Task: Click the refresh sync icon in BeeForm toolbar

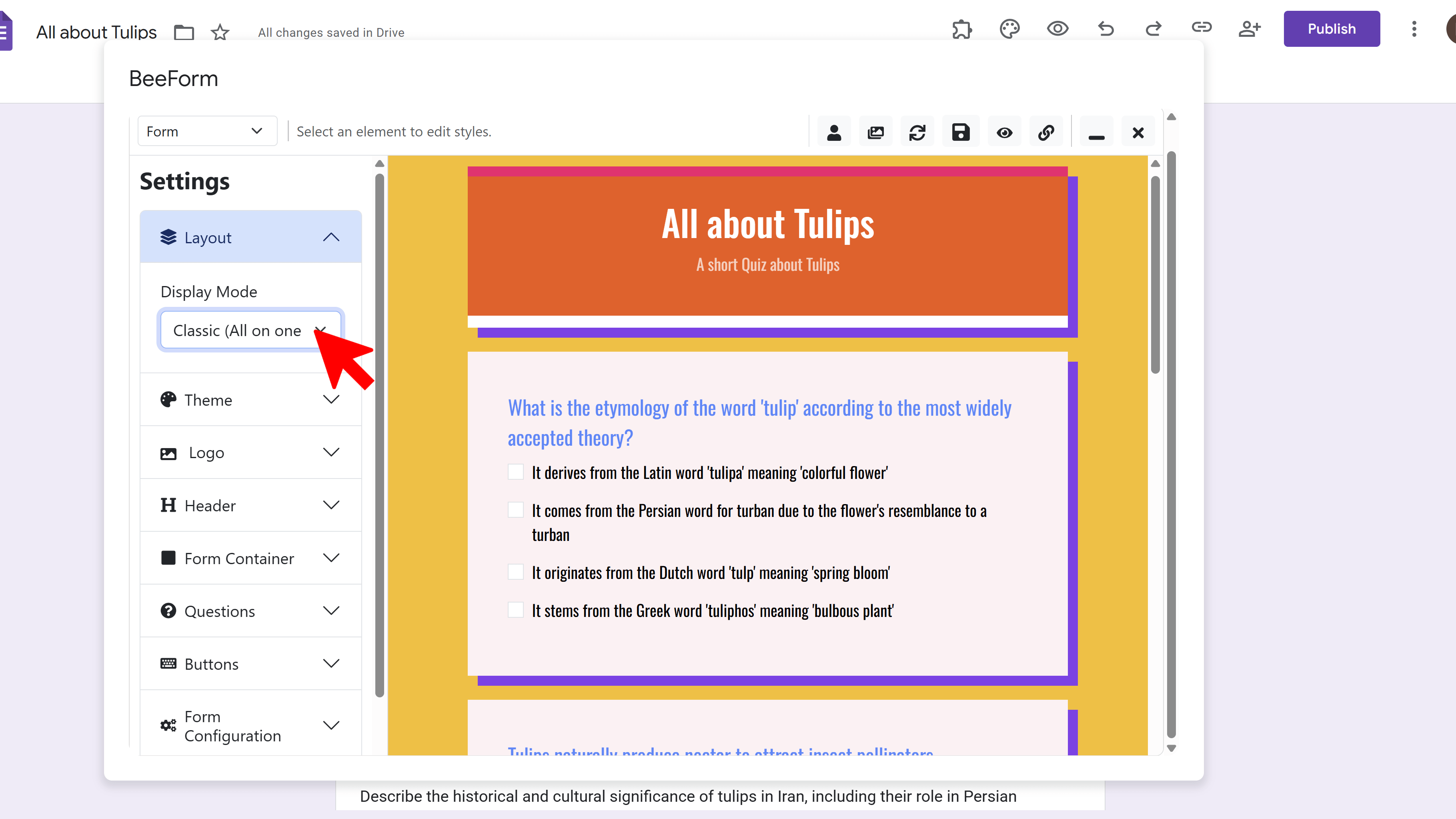Action: pyautogui.click(x=917, y=132)
